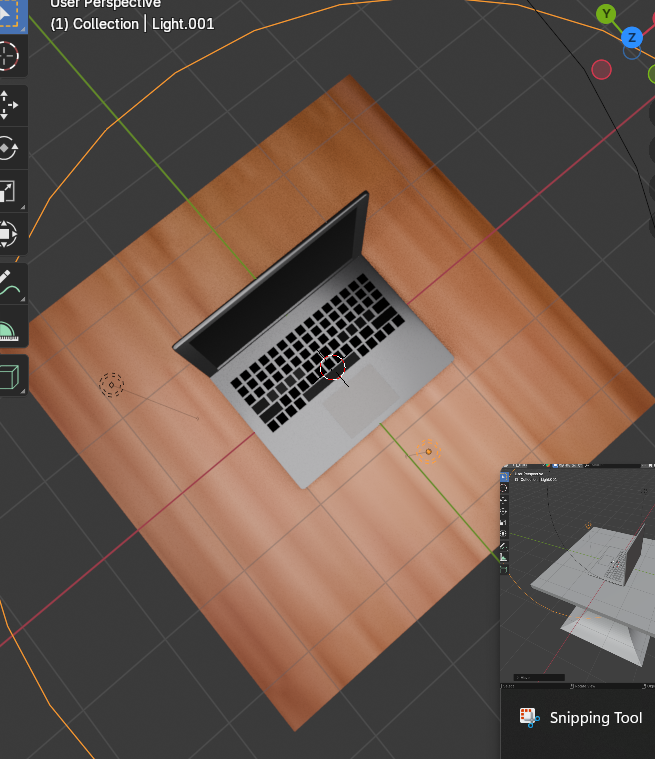Click the Z axis gizmo circle
Image resolution: width=655 pixels, height=759 pixels.
[631, 37]
